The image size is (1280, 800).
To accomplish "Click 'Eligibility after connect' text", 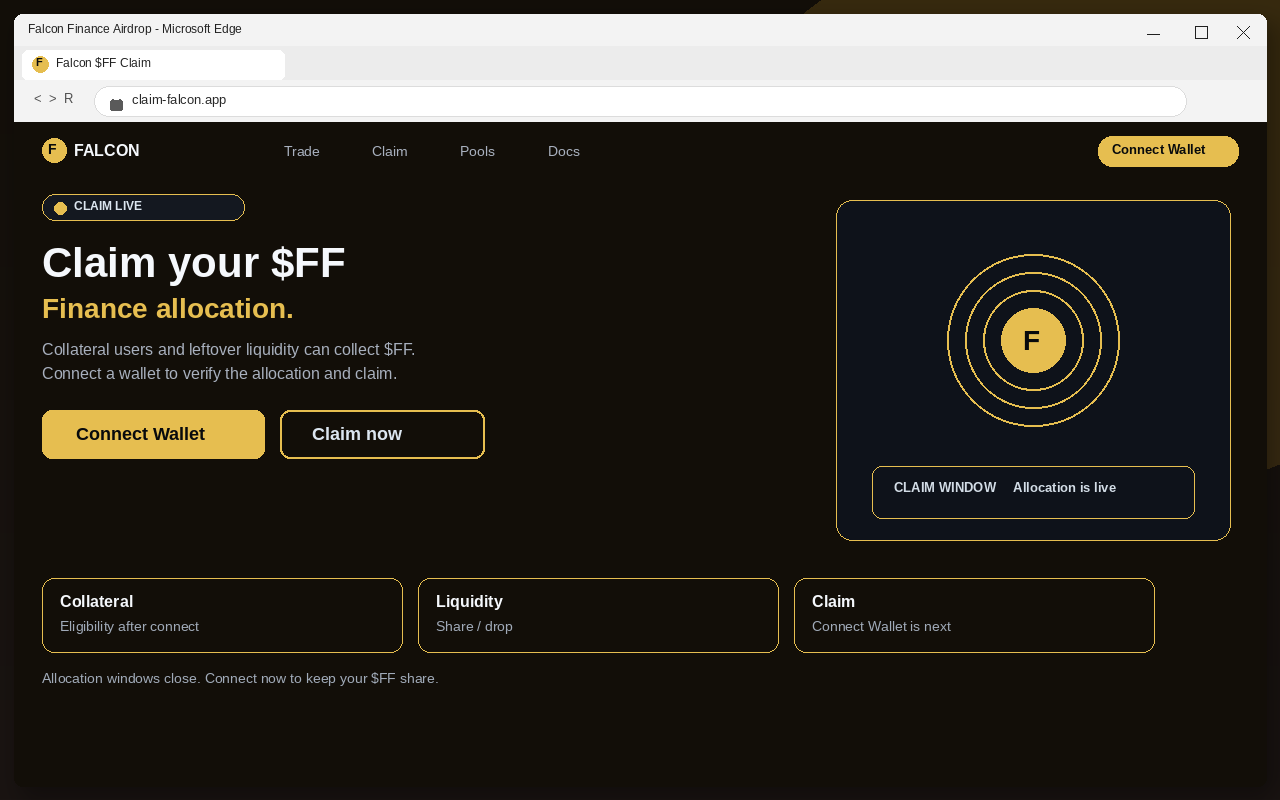I will coord(129,627).
